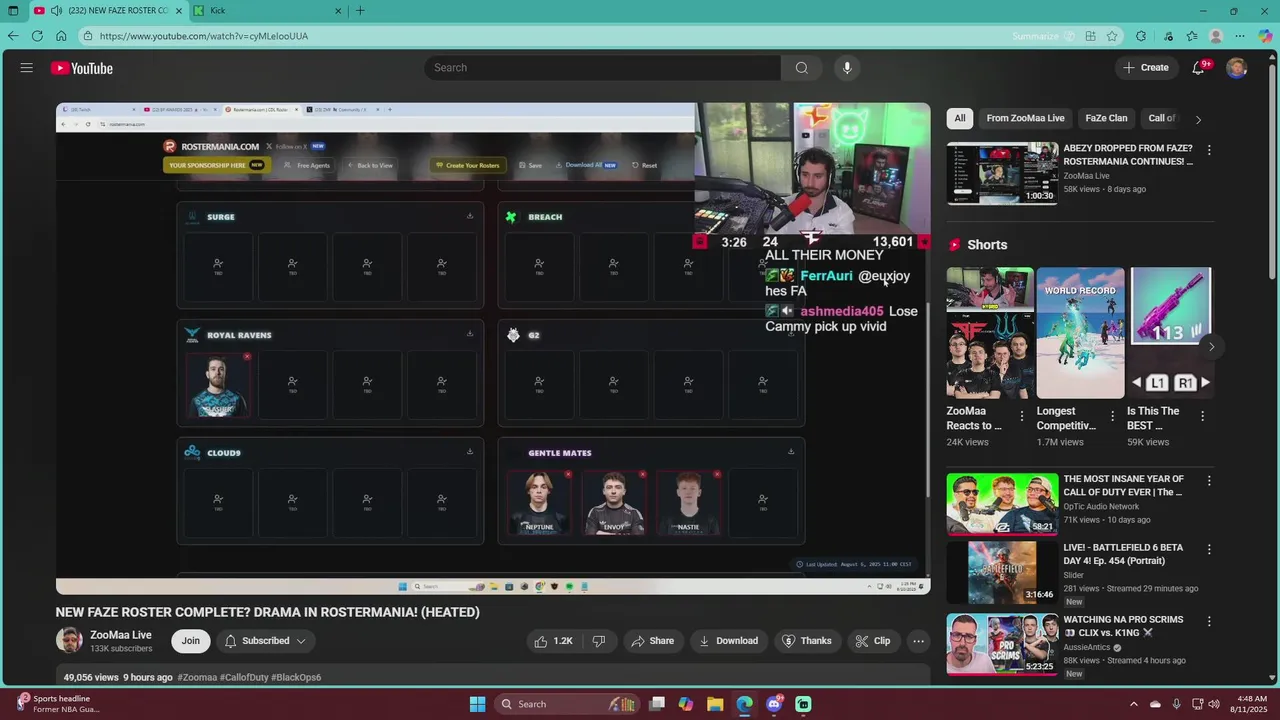The width and height of the screenshot is (1280, 720).
Task: Click the Join channel button
Action: click(190, 641)
